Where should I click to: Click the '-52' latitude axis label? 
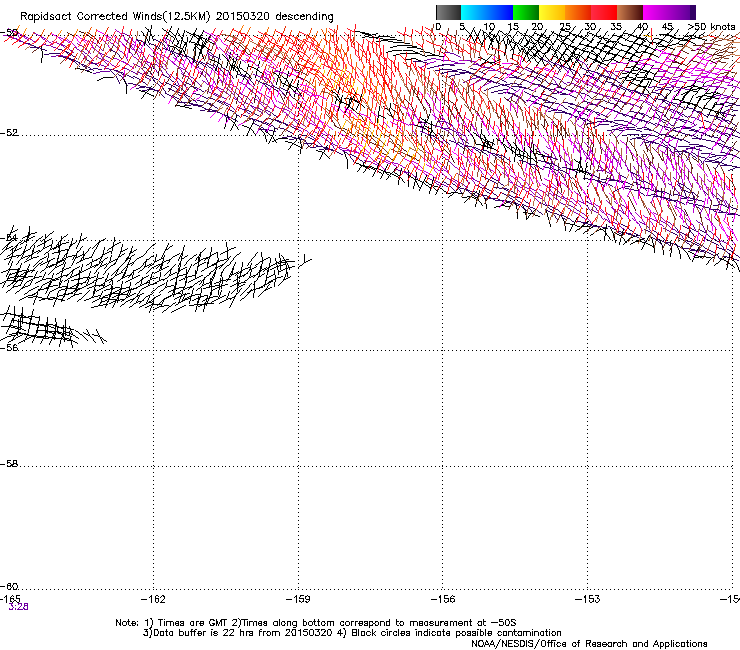(9, 133)
